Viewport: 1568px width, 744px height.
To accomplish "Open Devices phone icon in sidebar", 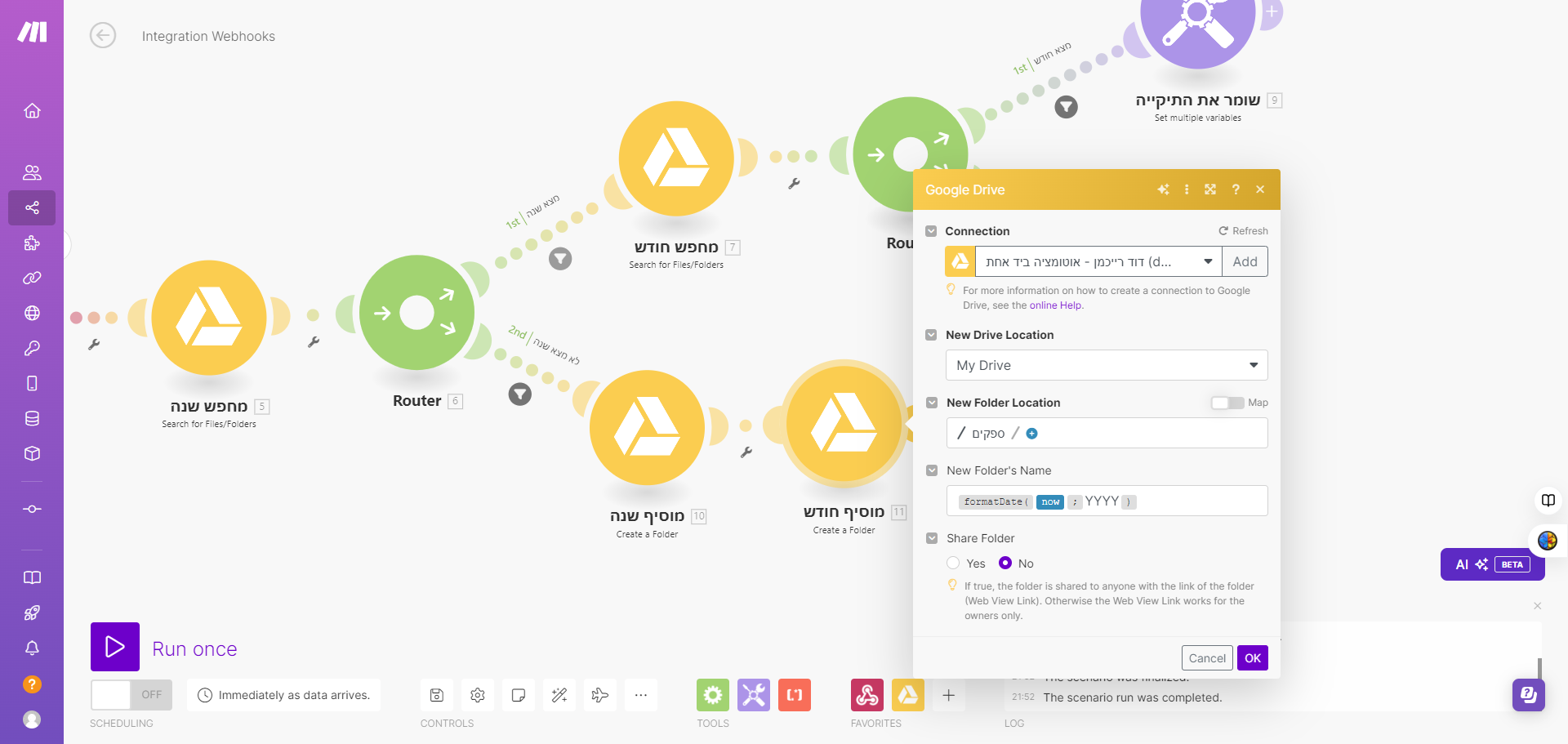I will coord(32,384).
